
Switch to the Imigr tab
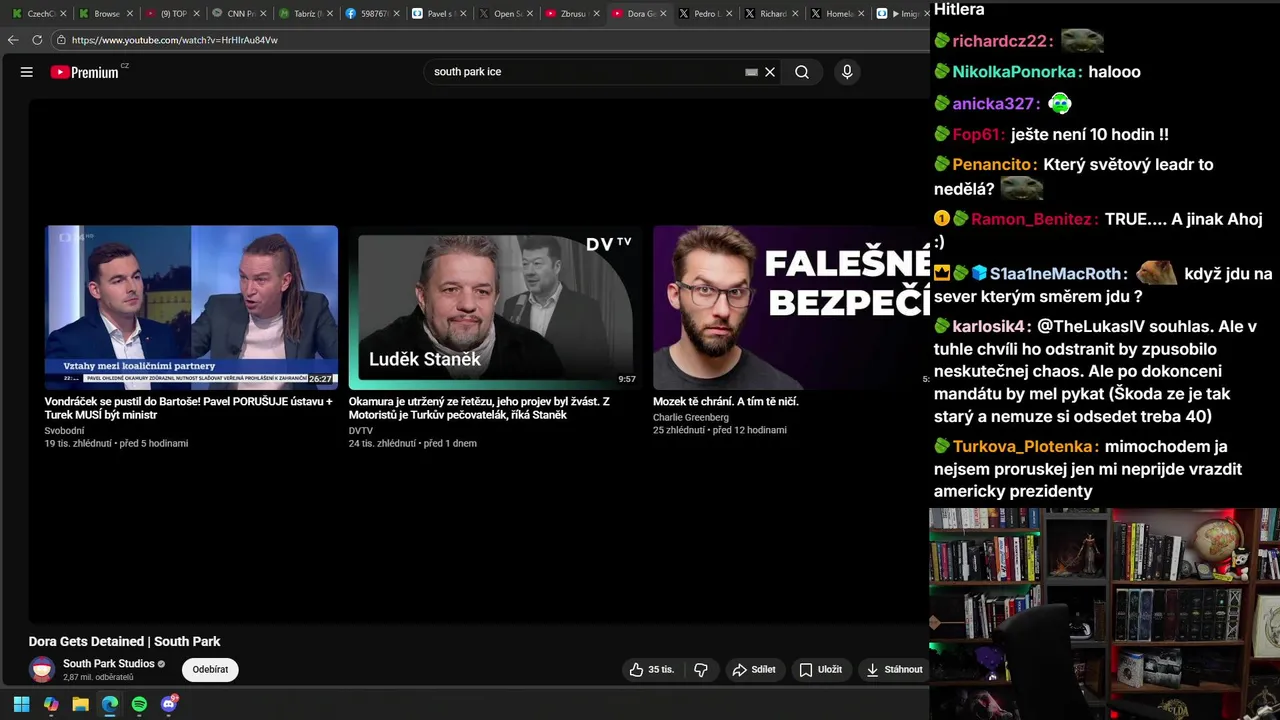click(900, 14)
